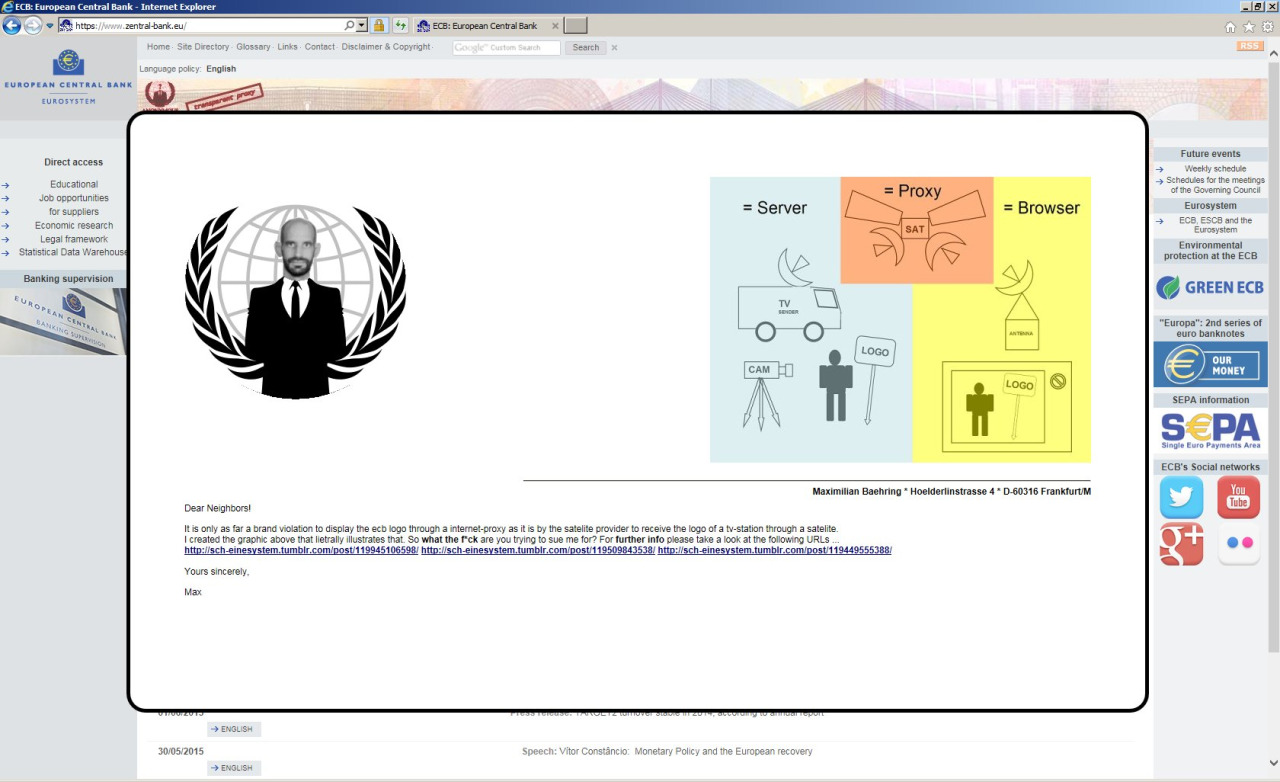Screen dimensions: 1280x782
Task: Open the Glossary link
Action: tap(253, 47)
